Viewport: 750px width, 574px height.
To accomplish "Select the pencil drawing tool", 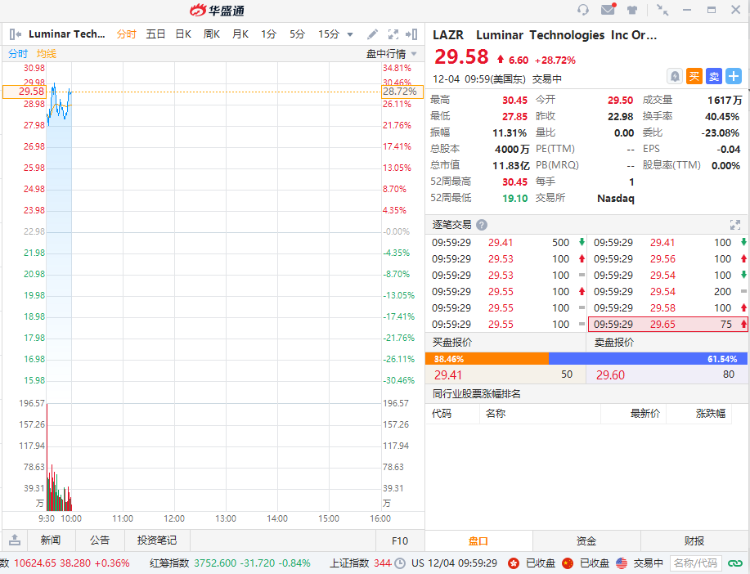I will tap(372, 34).
